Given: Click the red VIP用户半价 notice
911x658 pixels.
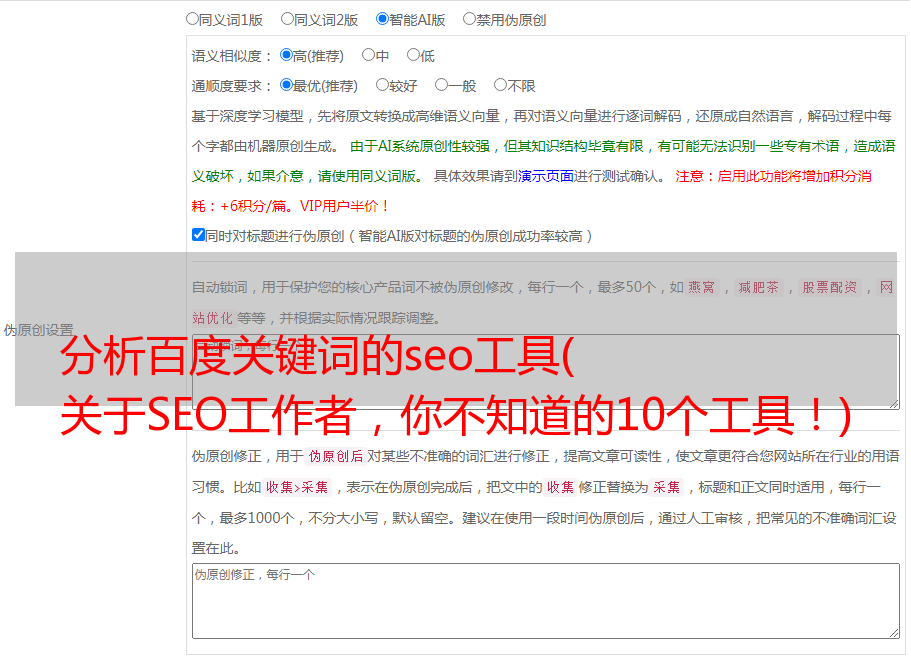Looking at the screenshot, I should 345,206.
